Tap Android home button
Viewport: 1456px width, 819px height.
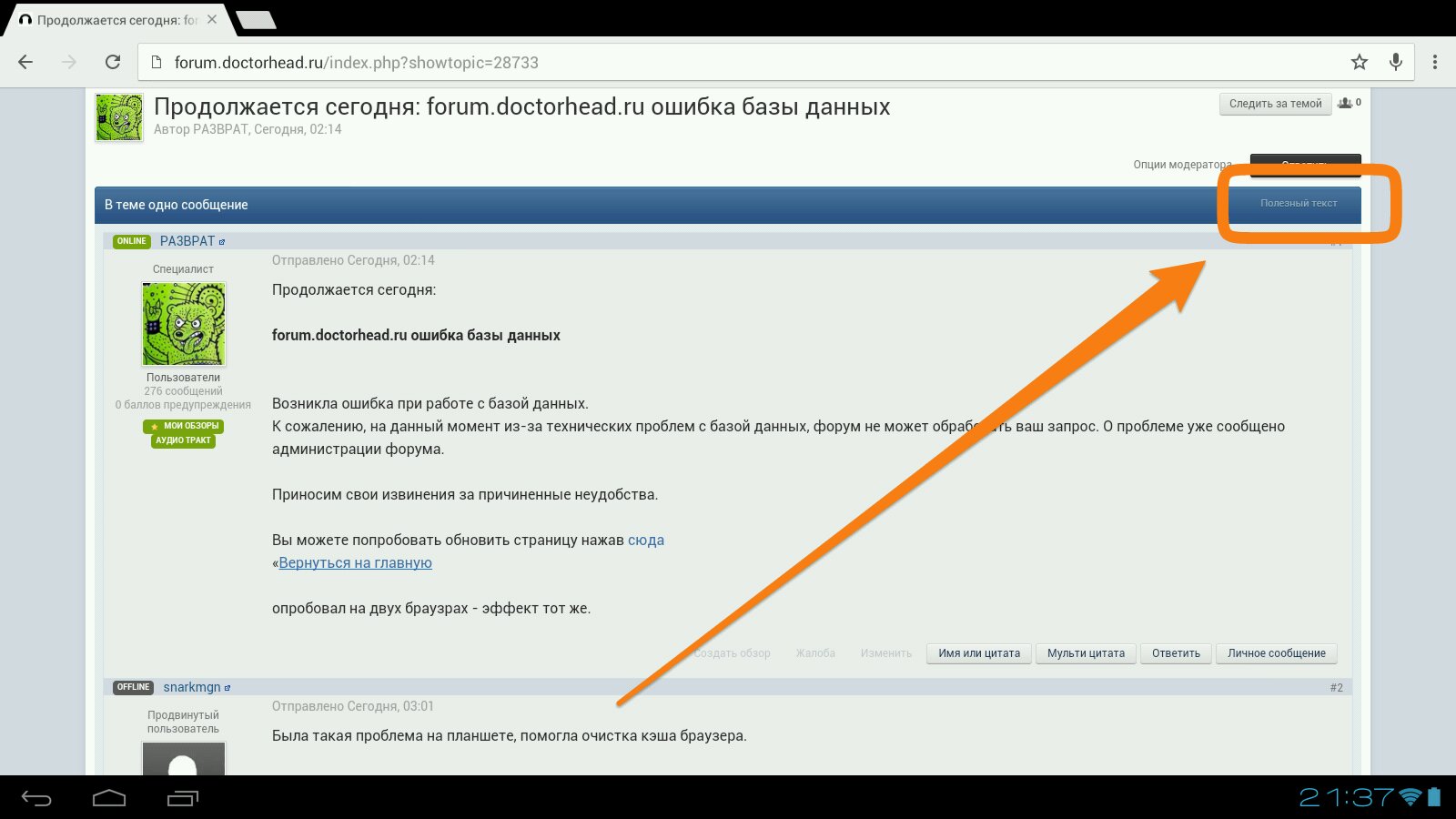(x=109, y=798)
